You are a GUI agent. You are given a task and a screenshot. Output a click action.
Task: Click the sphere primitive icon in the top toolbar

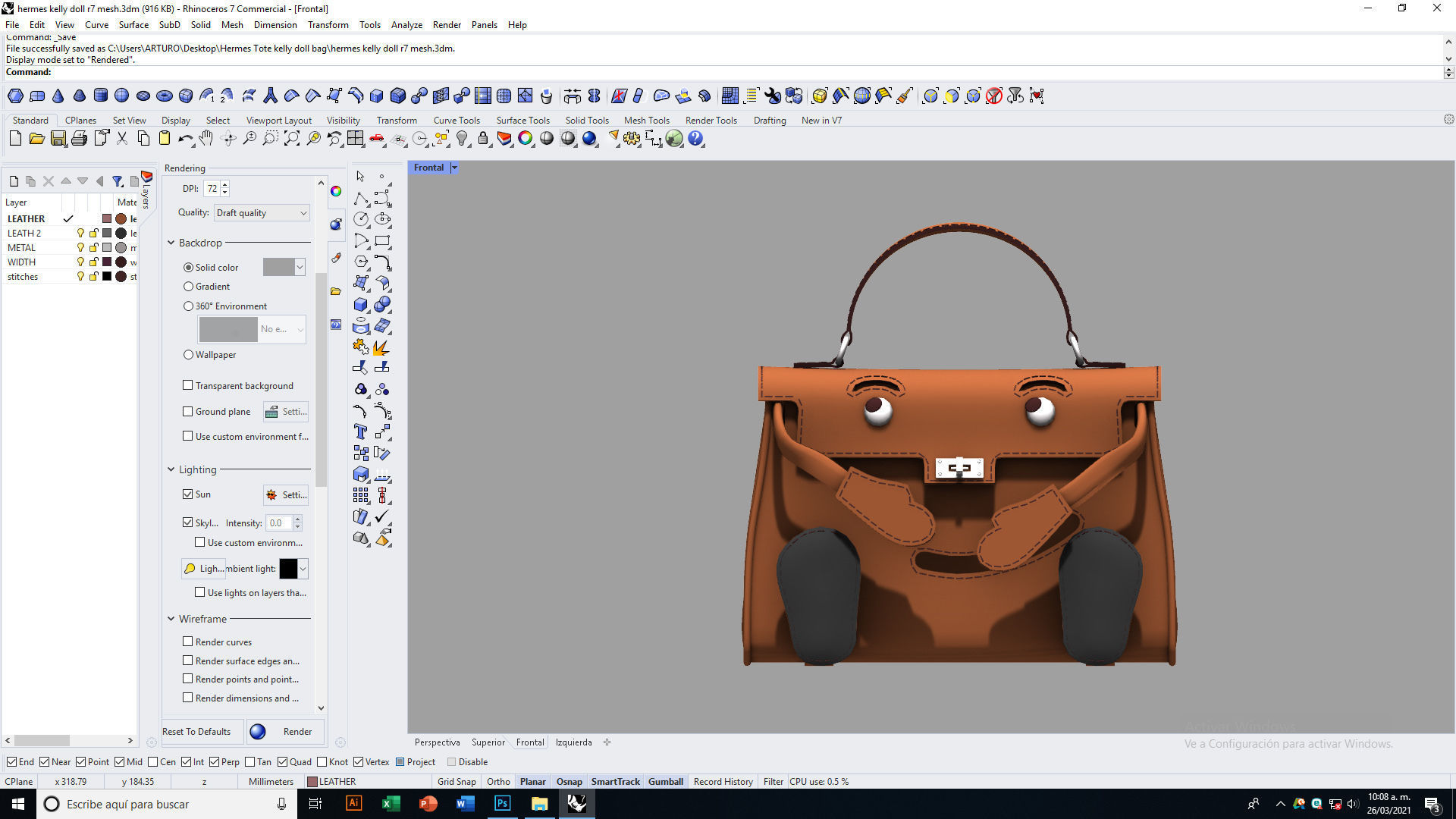tap(122, 96)
